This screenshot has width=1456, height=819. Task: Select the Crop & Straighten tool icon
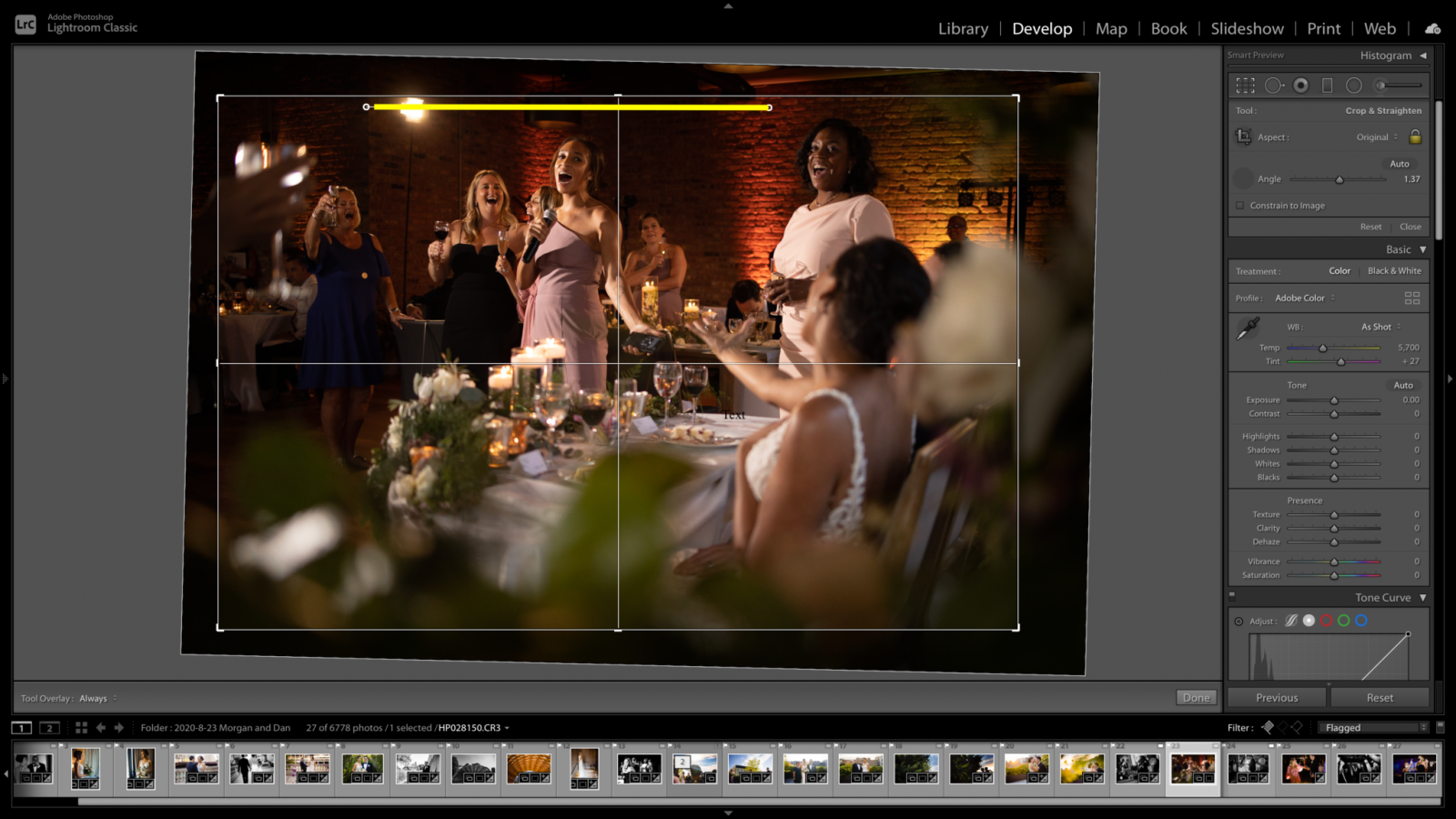1246,85
